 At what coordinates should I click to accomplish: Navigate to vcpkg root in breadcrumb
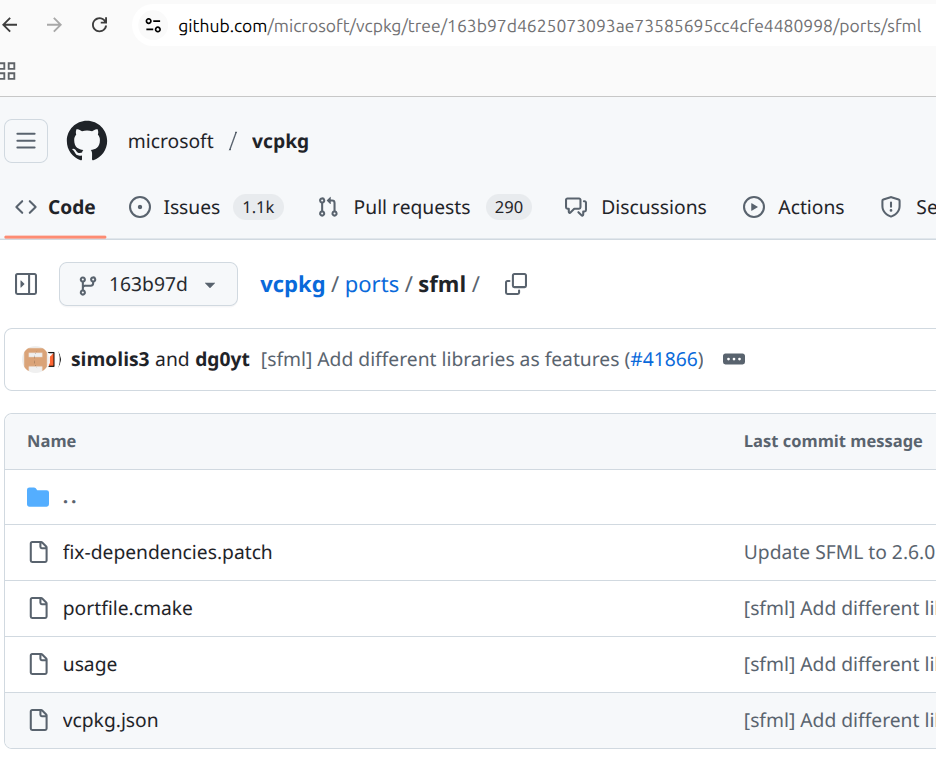click(x=292, y=284)
